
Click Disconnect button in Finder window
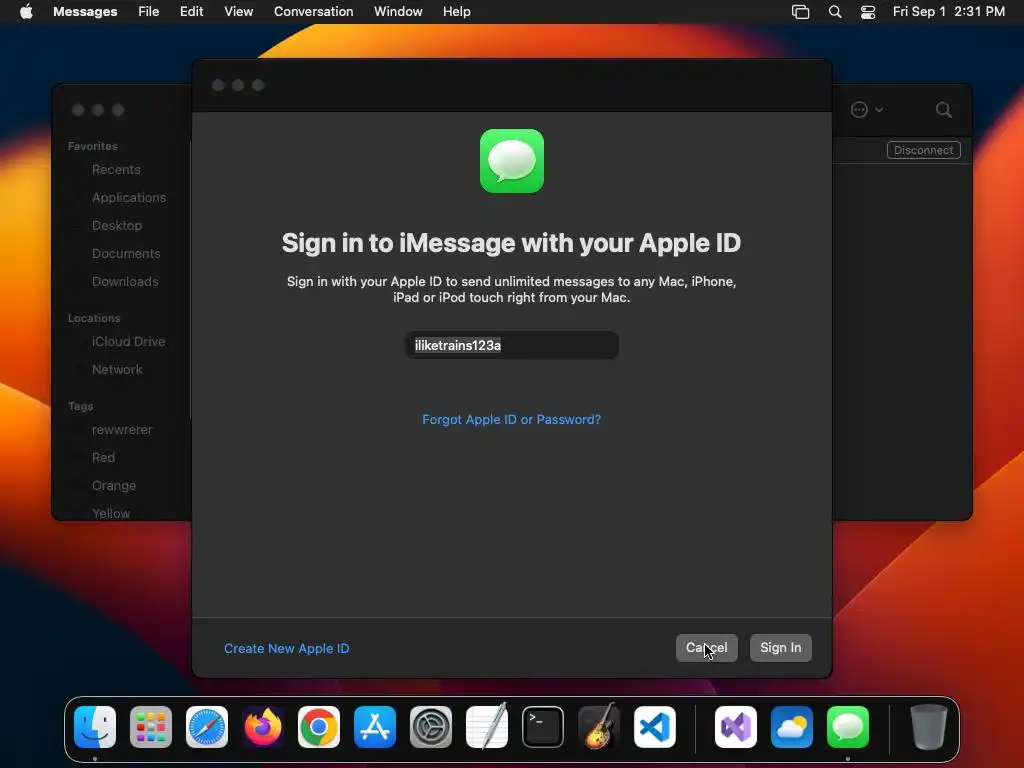923,150
